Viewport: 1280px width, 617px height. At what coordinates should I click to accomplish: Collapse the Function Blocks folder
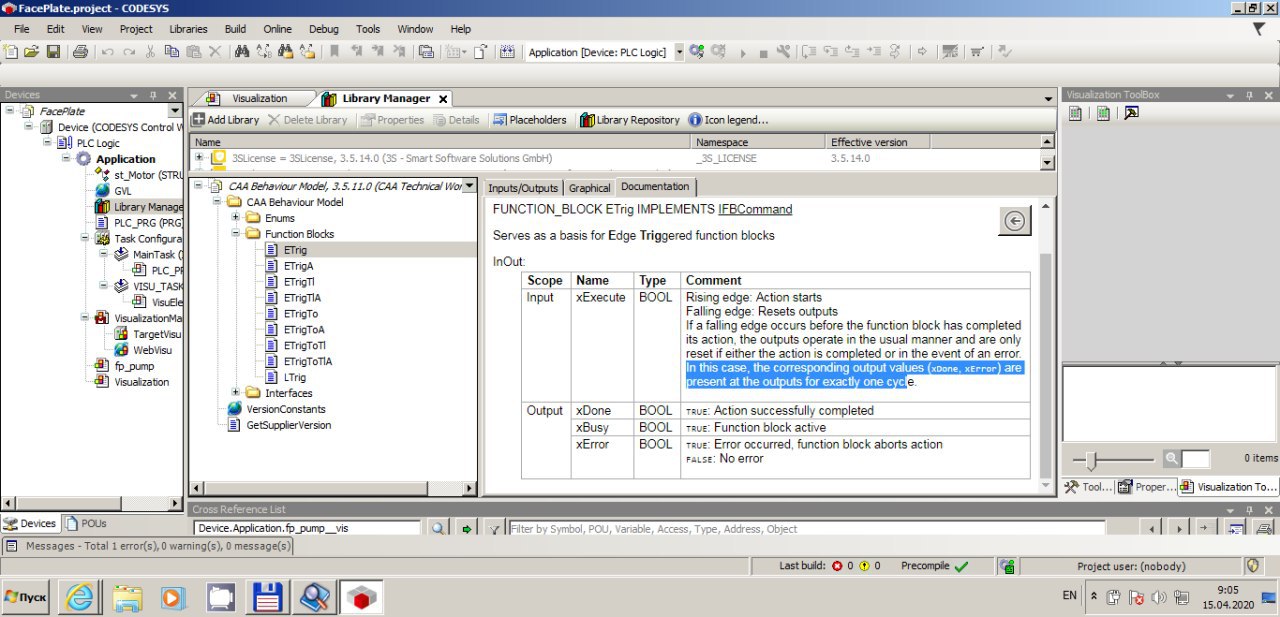coord(235,233)
